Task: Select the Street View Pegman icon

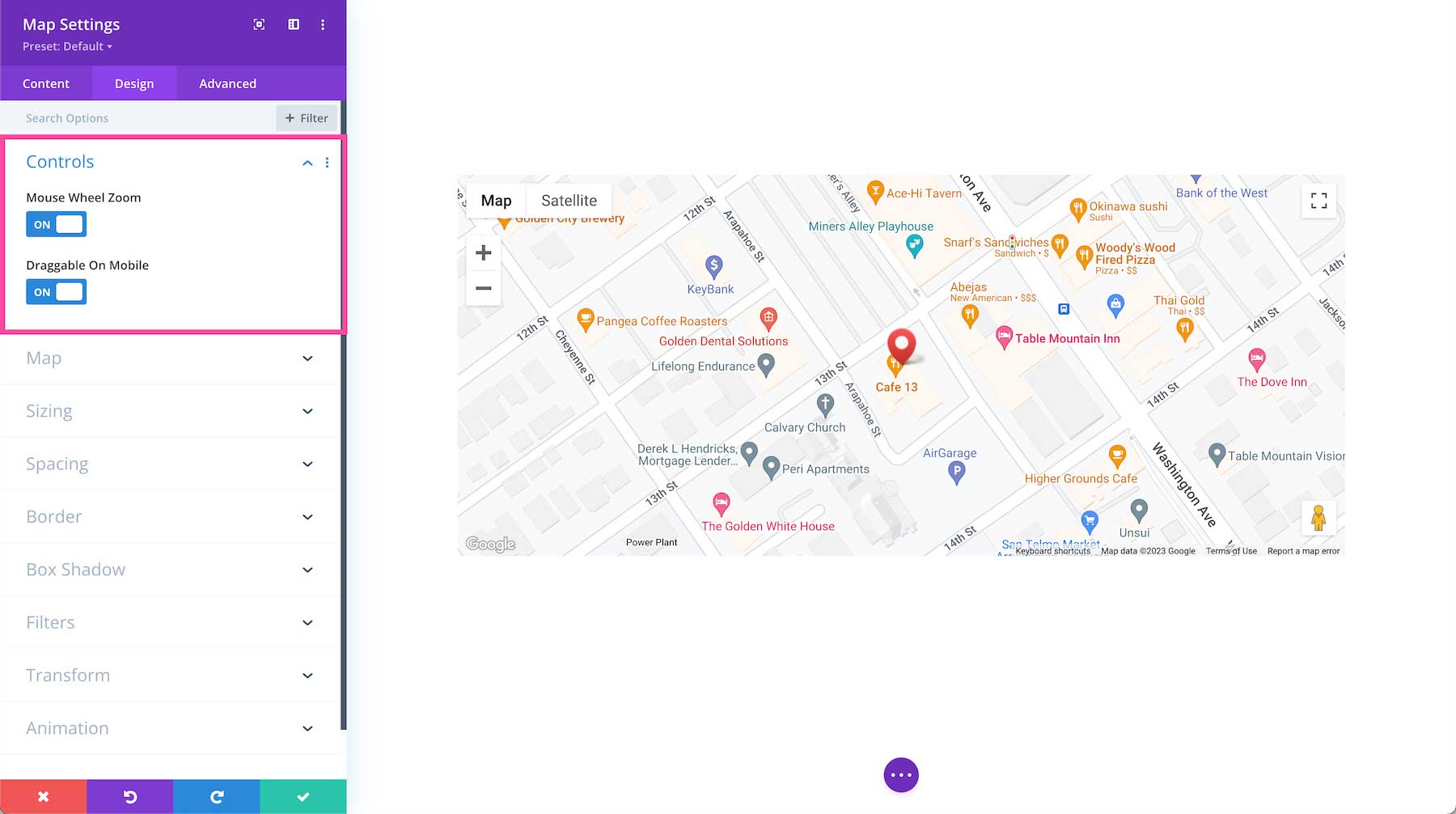Action: (1318, 518)
